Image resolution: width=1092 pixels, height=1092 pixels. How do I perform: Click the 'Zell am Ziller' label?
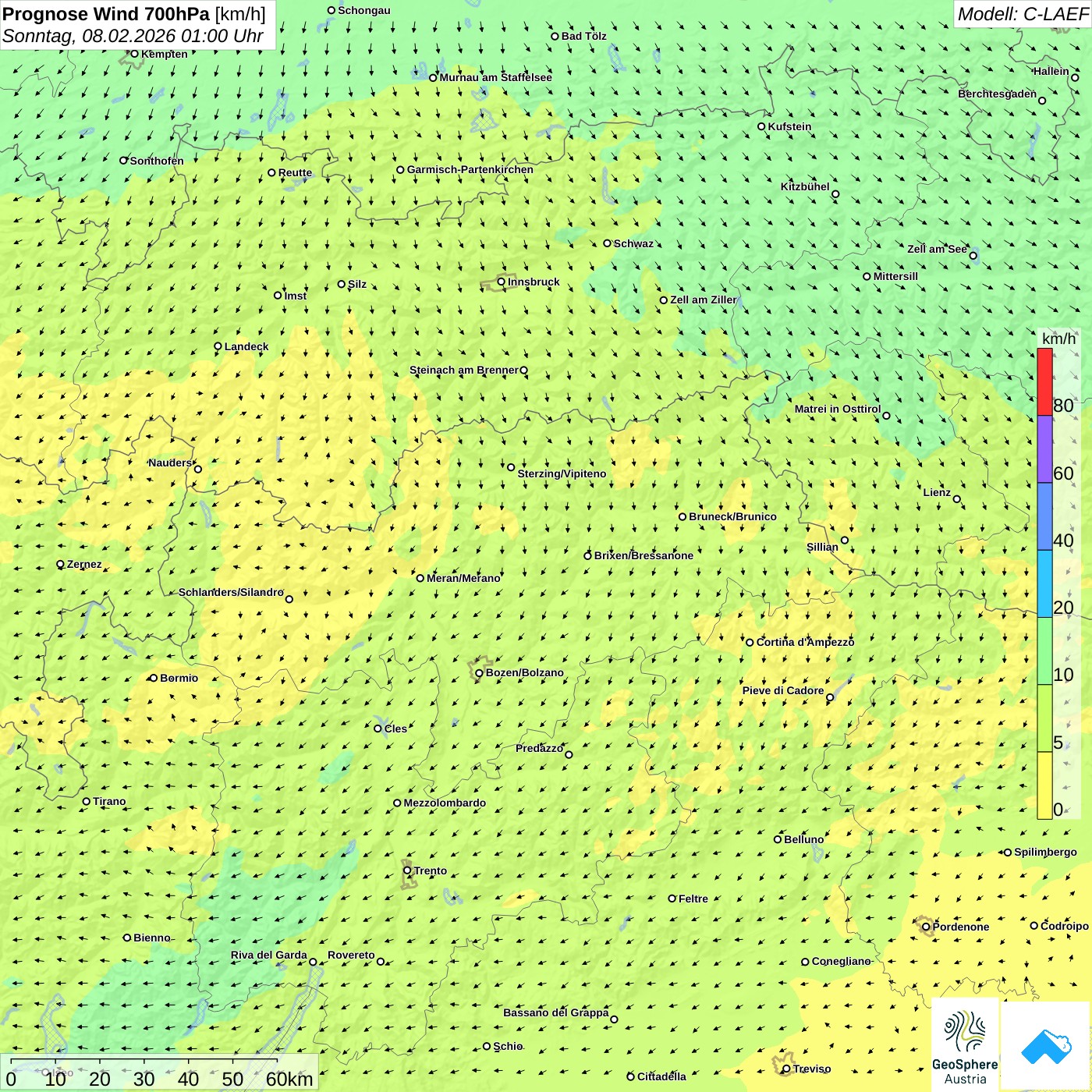pos(703,300)
